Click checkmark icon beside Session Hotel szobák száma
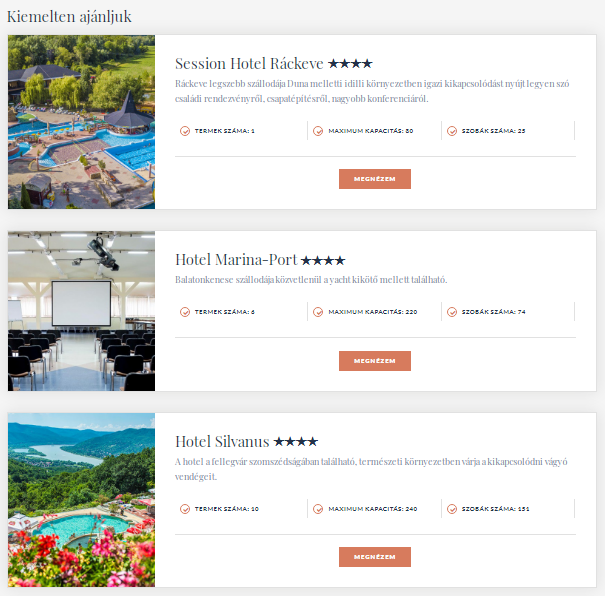 (x=452, y=131)
